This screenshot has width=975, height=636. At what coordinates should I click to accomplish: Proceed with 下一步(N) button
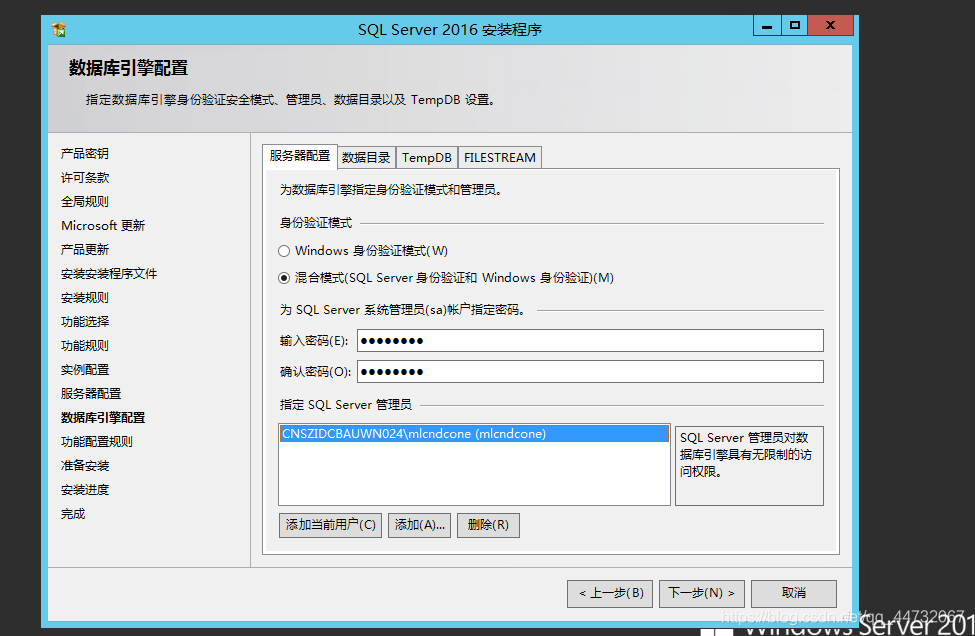click(701, 593)
